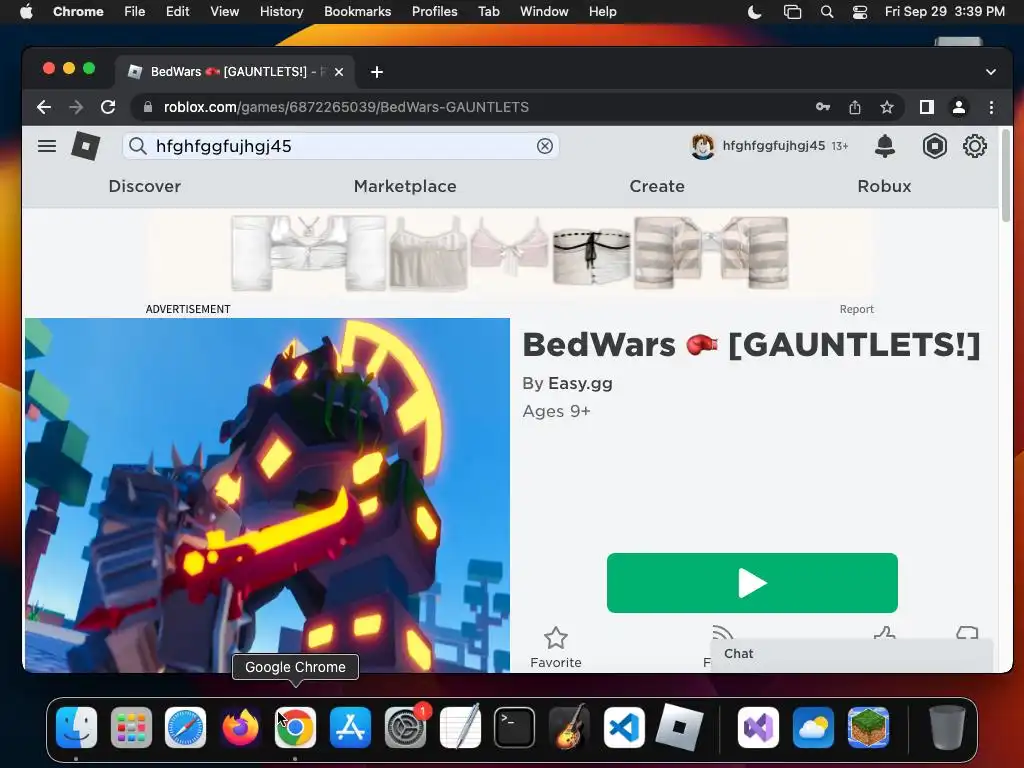Open the File menu
This screenshot has height=768, width=1024.
[135, 11]
